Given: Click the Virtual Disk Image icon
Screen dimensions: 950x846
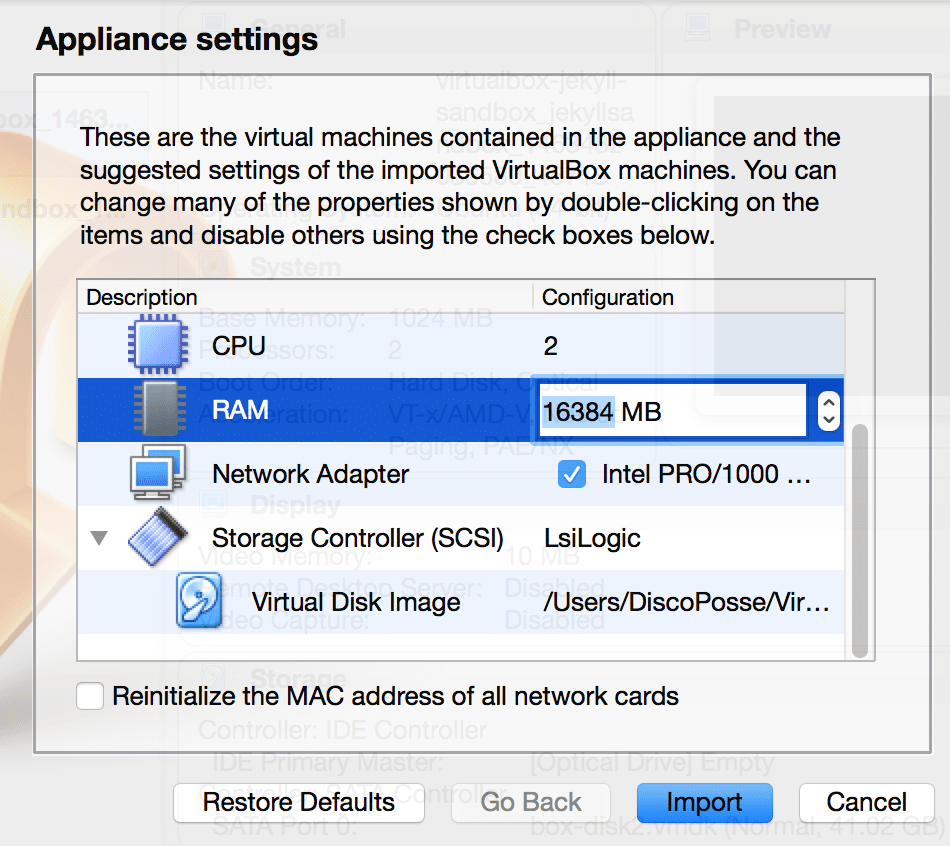Looking at the screenshot, I should [200, 601].
